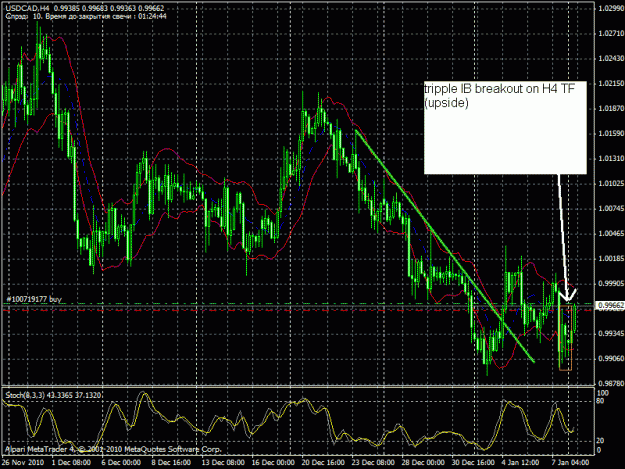Screen dimensions: 625x469
Task: Click the current price tag 0.99662
Action: (x=610, y=305)
